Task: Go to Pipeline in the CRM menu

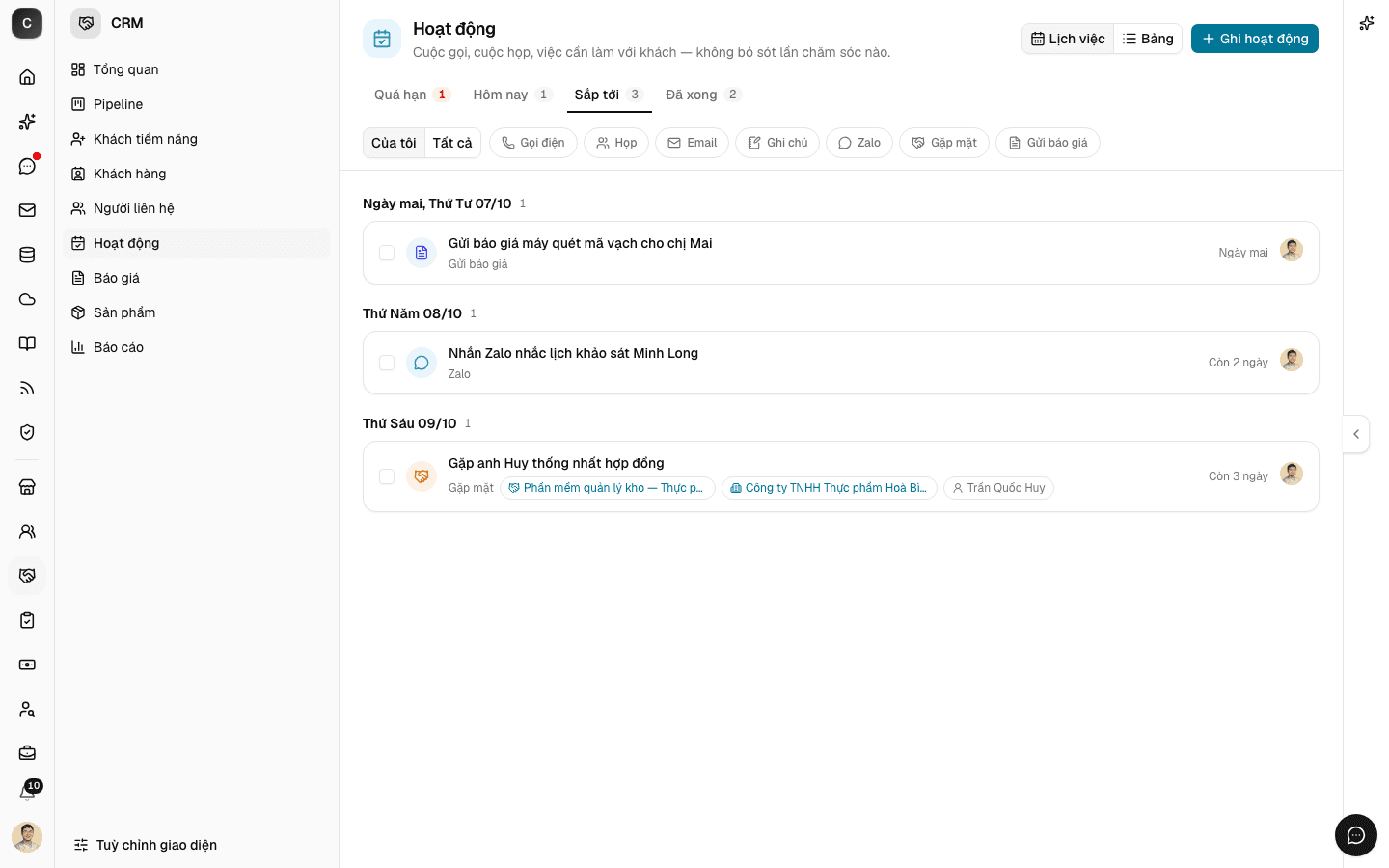Action: point(197,104)
